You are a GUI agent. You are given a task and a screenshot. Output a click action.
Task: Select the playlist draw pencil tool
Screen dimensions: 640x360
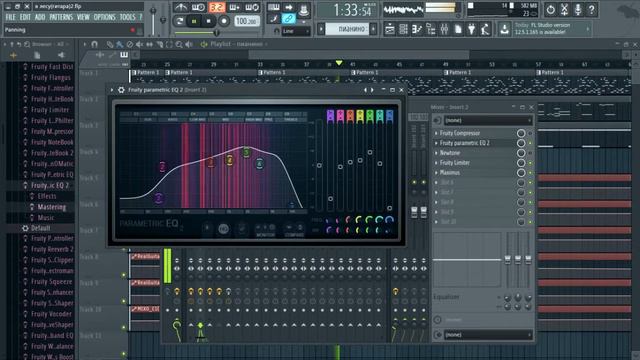point(110,44)
